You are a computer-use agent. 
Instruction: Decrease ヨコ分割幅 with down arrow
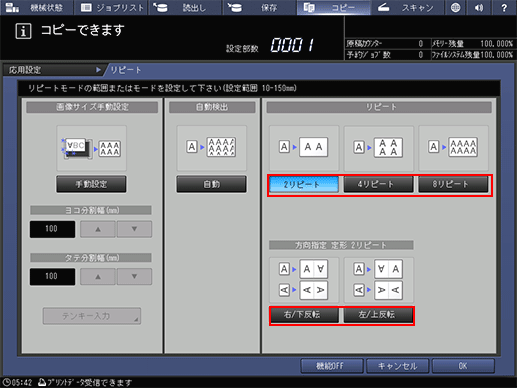click(134, 229)
